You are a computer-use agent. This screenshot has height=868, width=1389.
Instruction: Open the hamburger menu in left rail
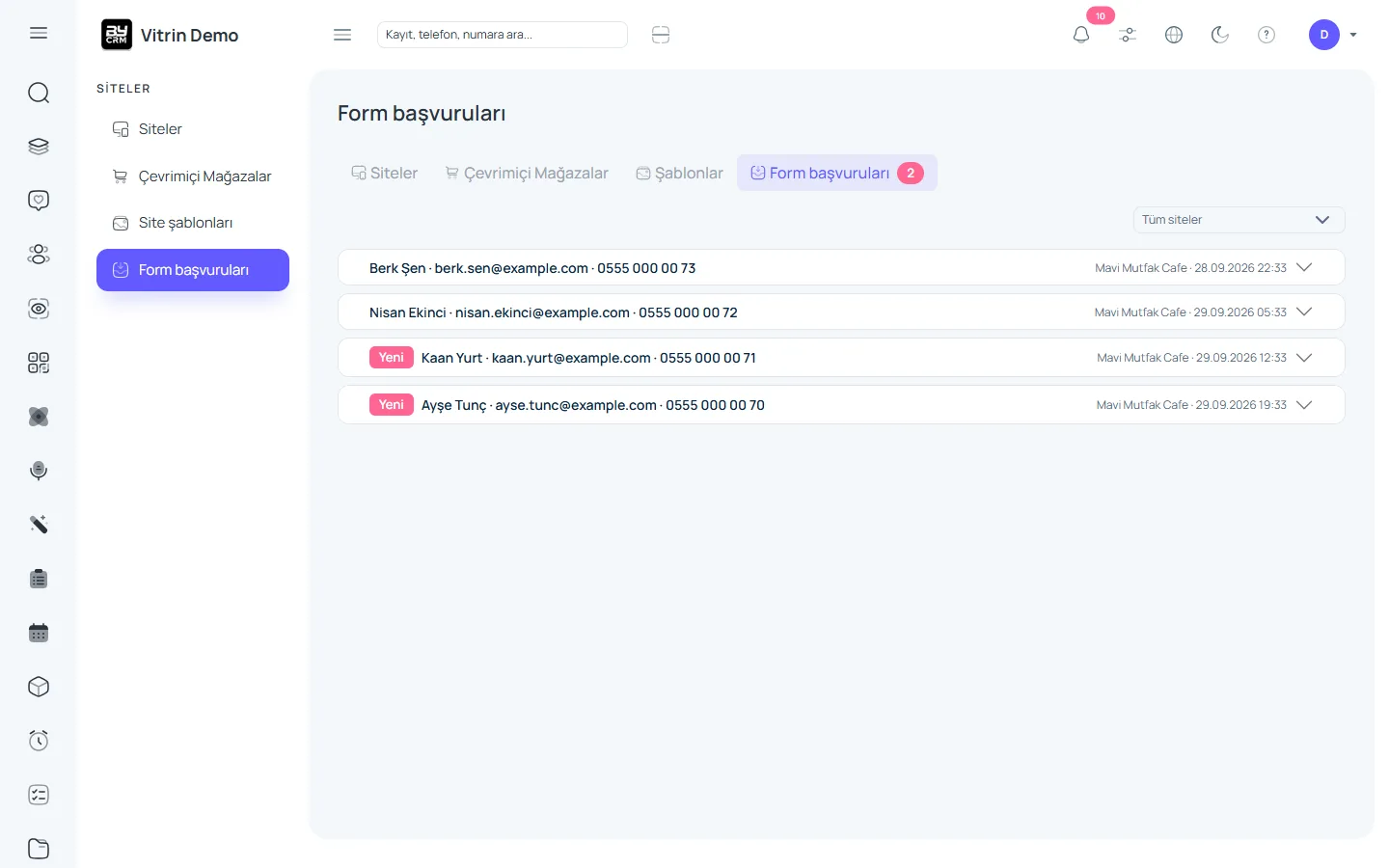click(x=39, y=34)
